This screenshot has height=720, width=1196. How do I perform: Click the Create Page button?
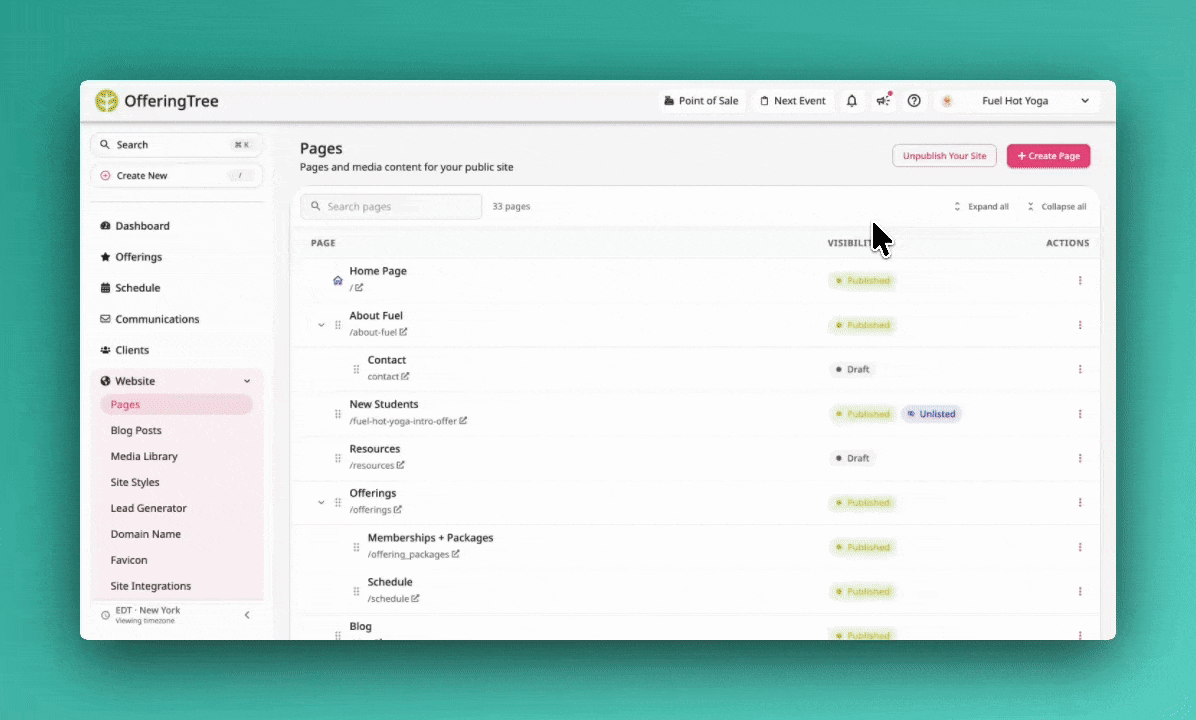click(1049, 156)
